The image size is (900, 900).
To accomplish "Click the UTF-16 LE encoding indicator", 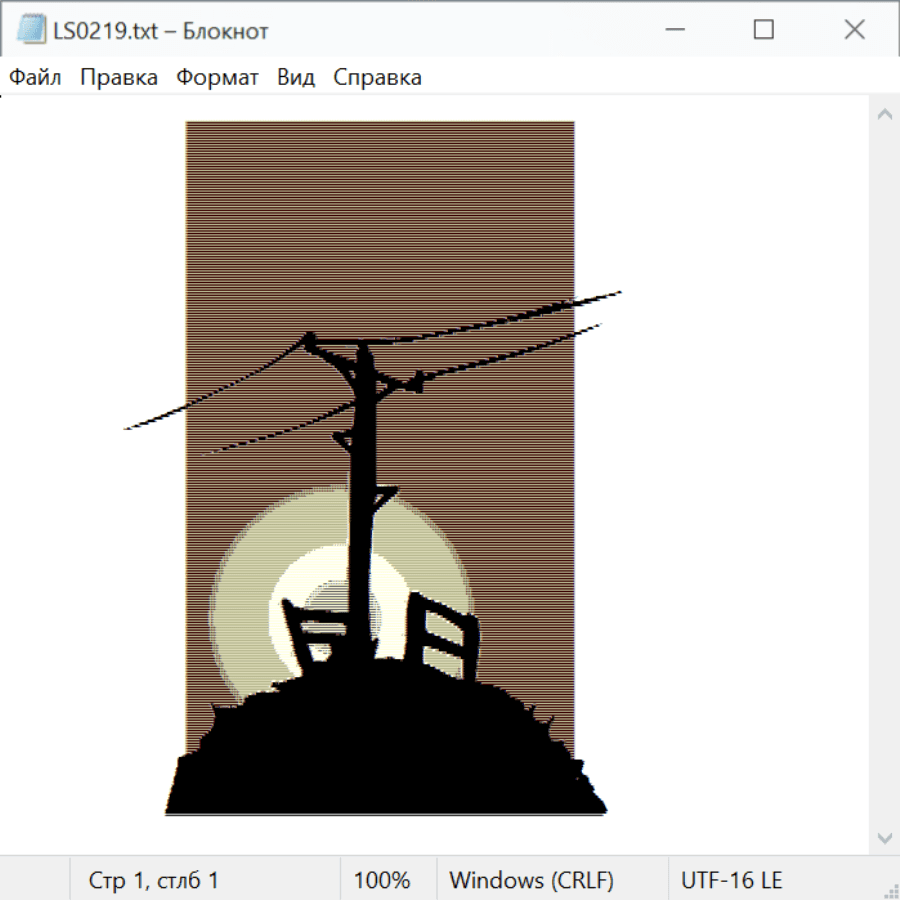I will [x=731, y=880].
